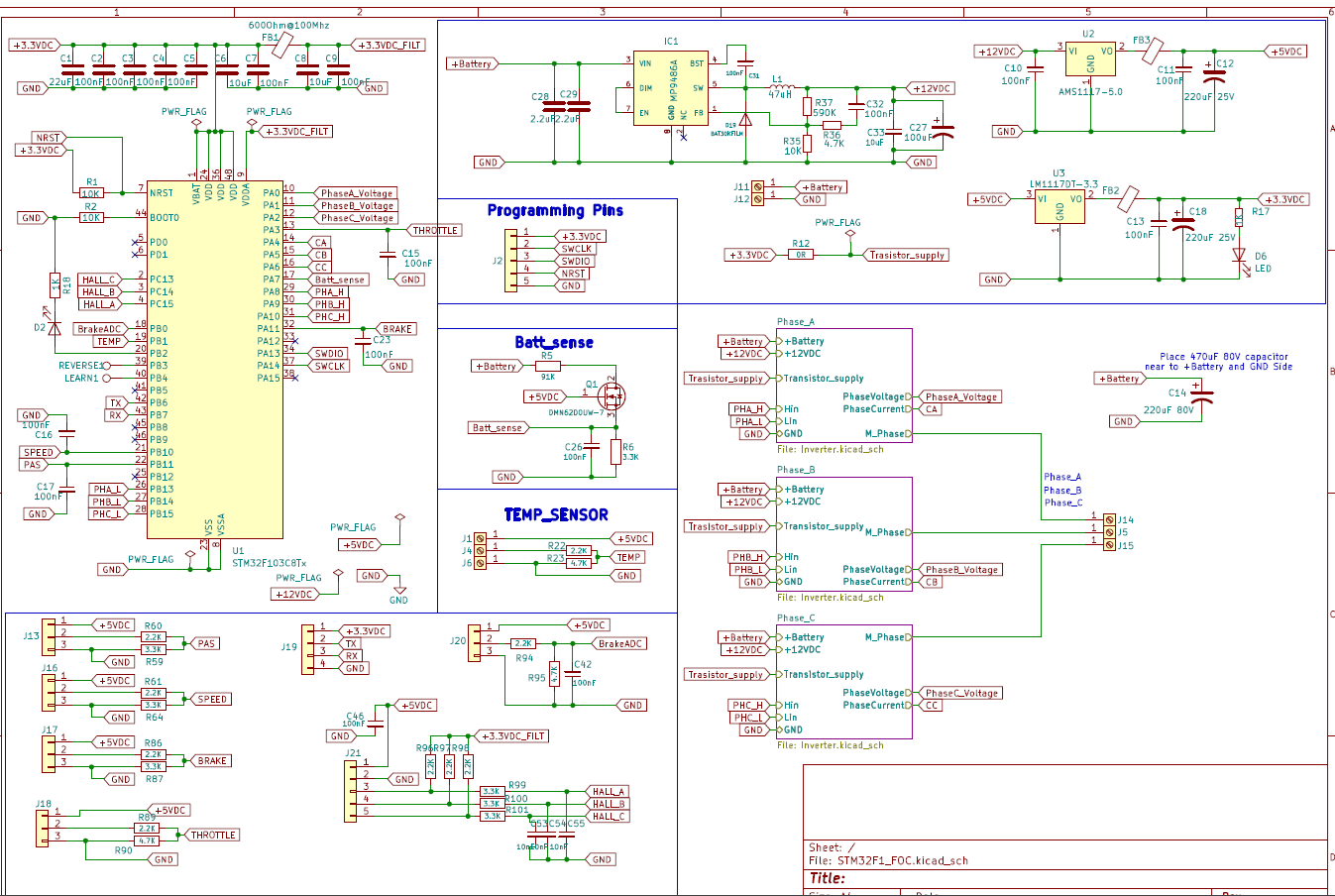Image resolution: width=1335 pixels, height=896 pixels.
Task: Select the 470uF 80V capacitor placement note
Action: 1220,362
